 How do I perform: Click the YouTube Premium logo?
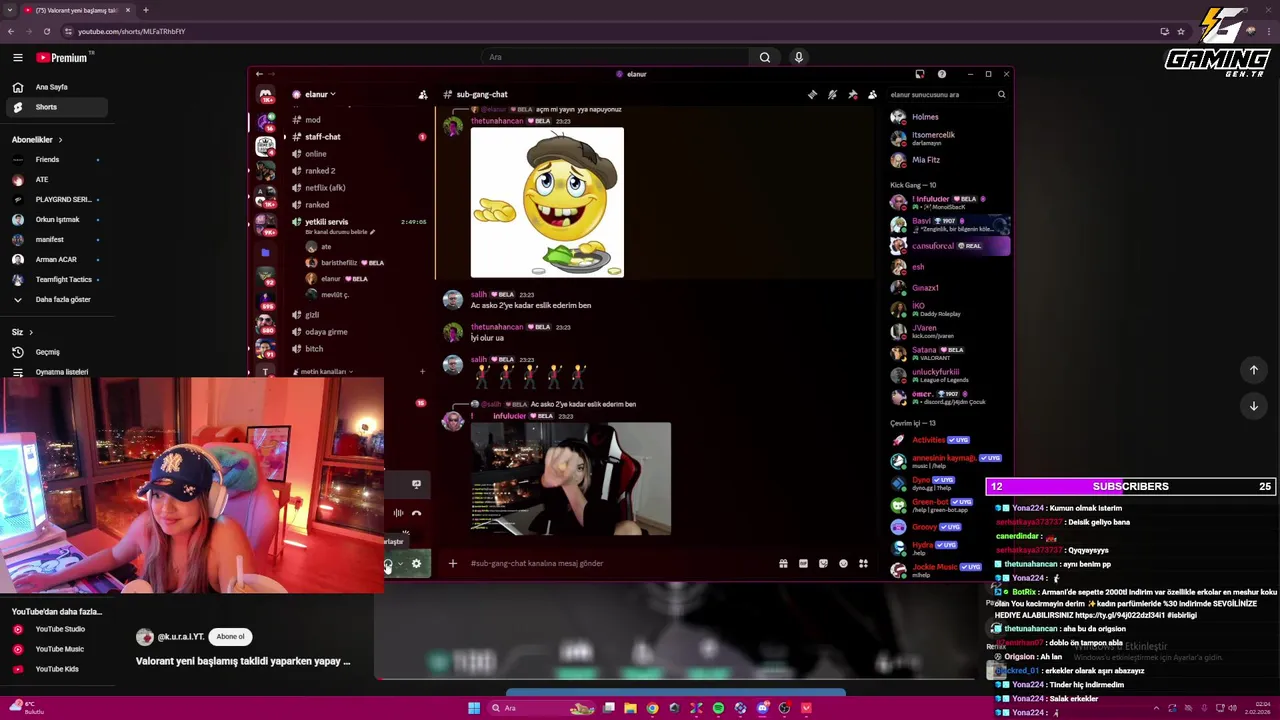[x=63, y=58]
